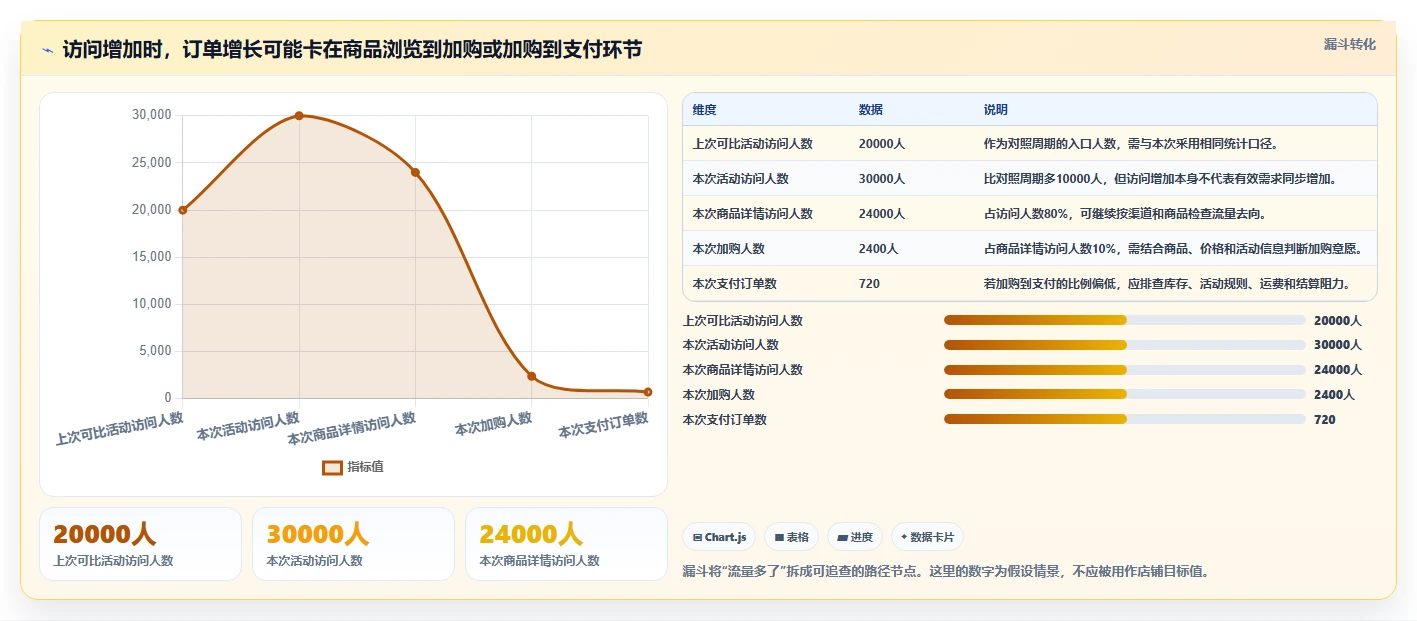Click progress bar for 本次活动访问人数
Image resolution: width=1417 pixels, height=621 pixels.
tap(1125, 345)
